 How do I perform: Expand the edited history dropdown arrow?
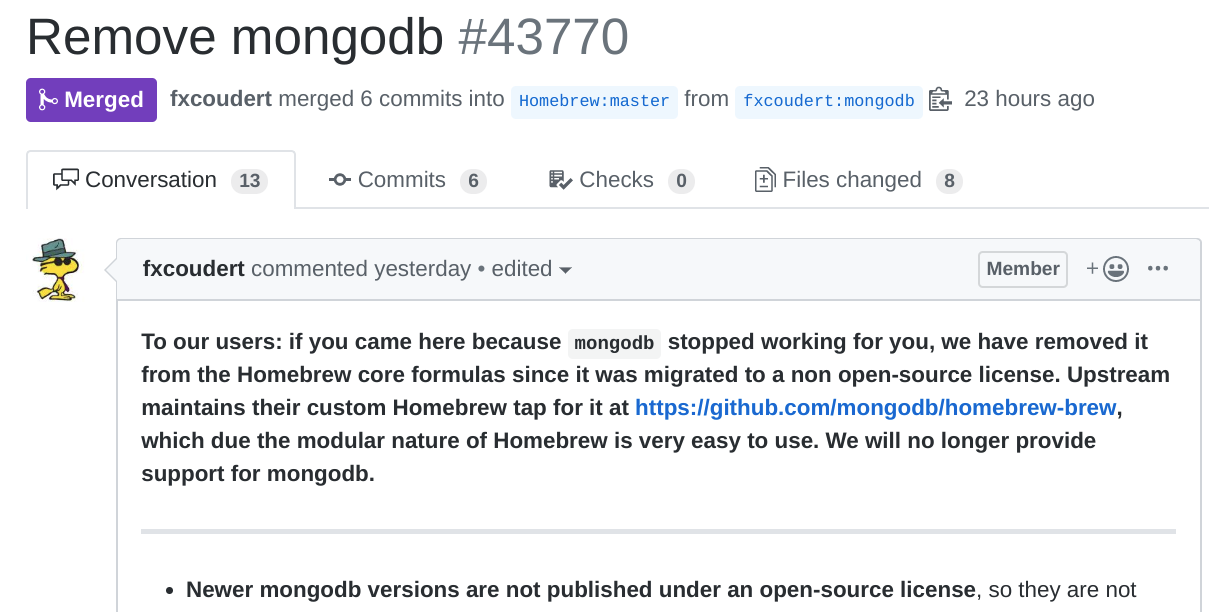(x=565, y=270)
